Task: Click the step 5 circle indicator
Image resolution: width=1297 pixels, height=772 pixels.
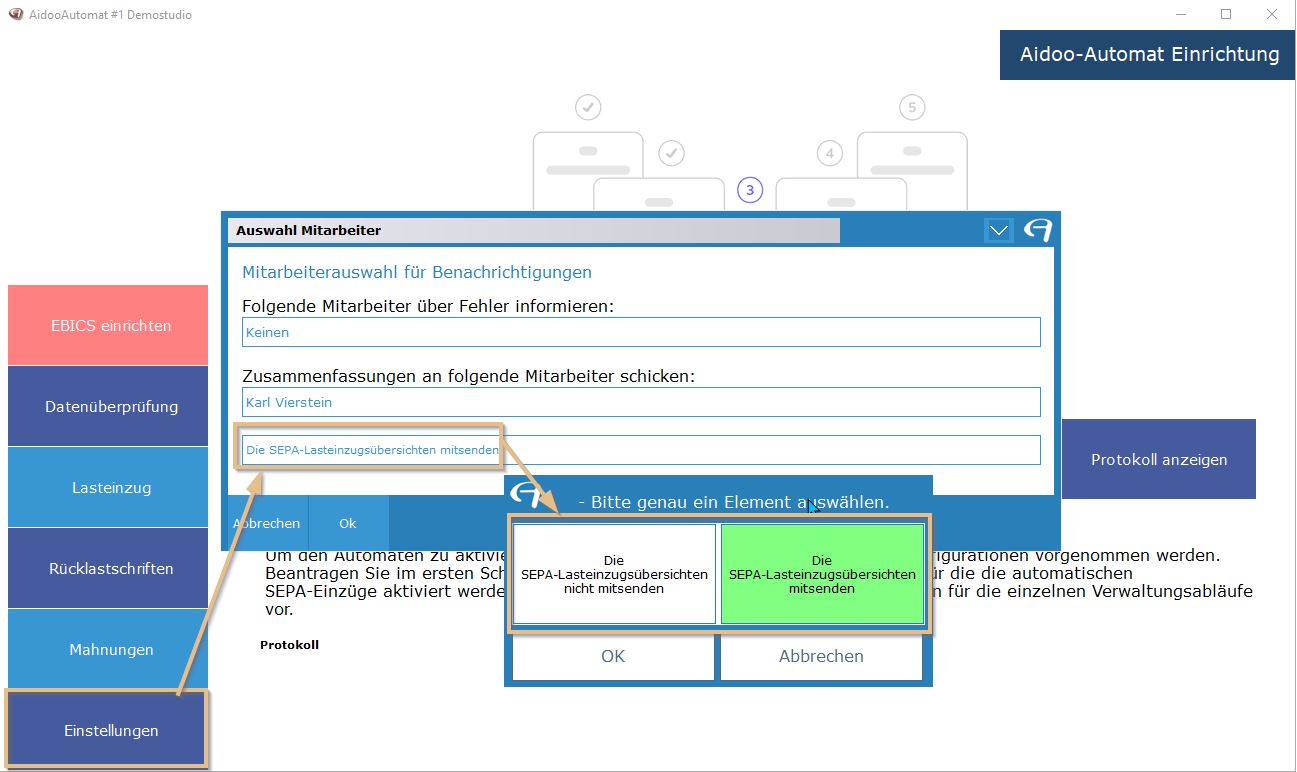Action: pos(910,107)
